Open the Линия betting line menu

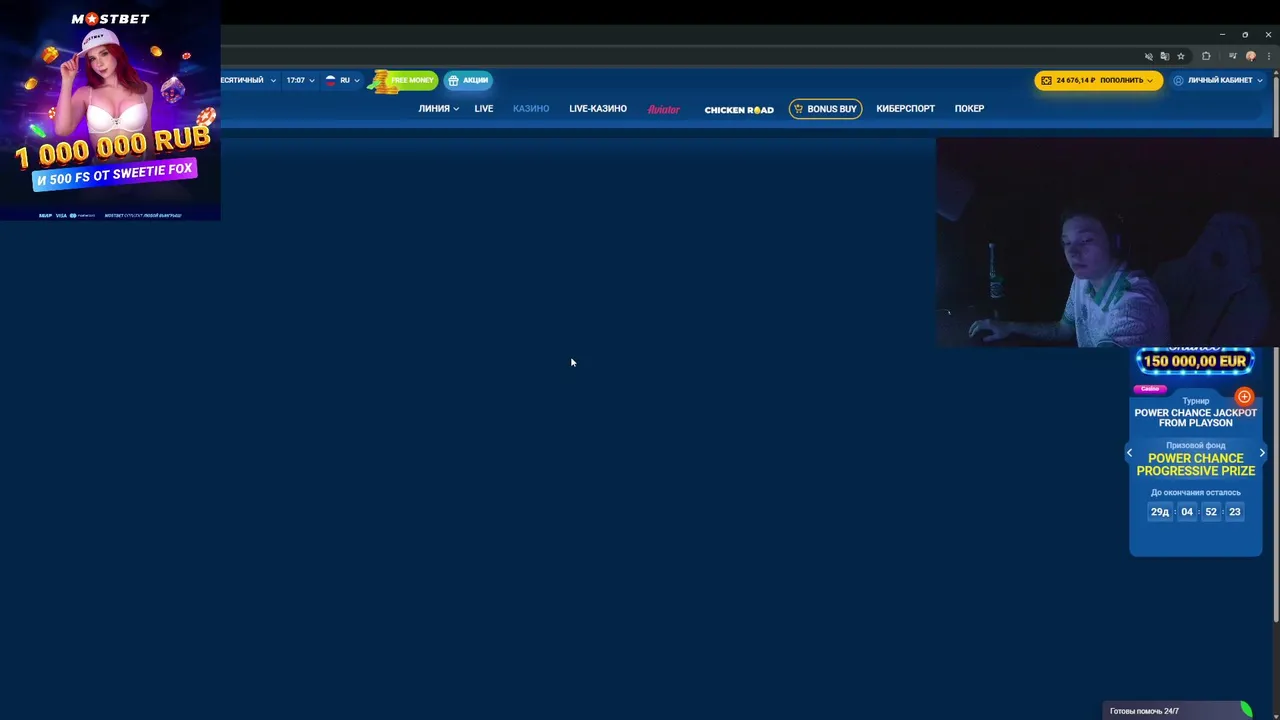438,109
